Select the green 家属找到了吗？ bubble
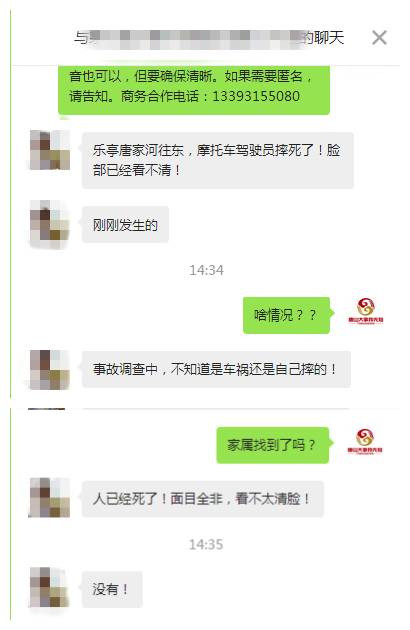 (273, 445)
